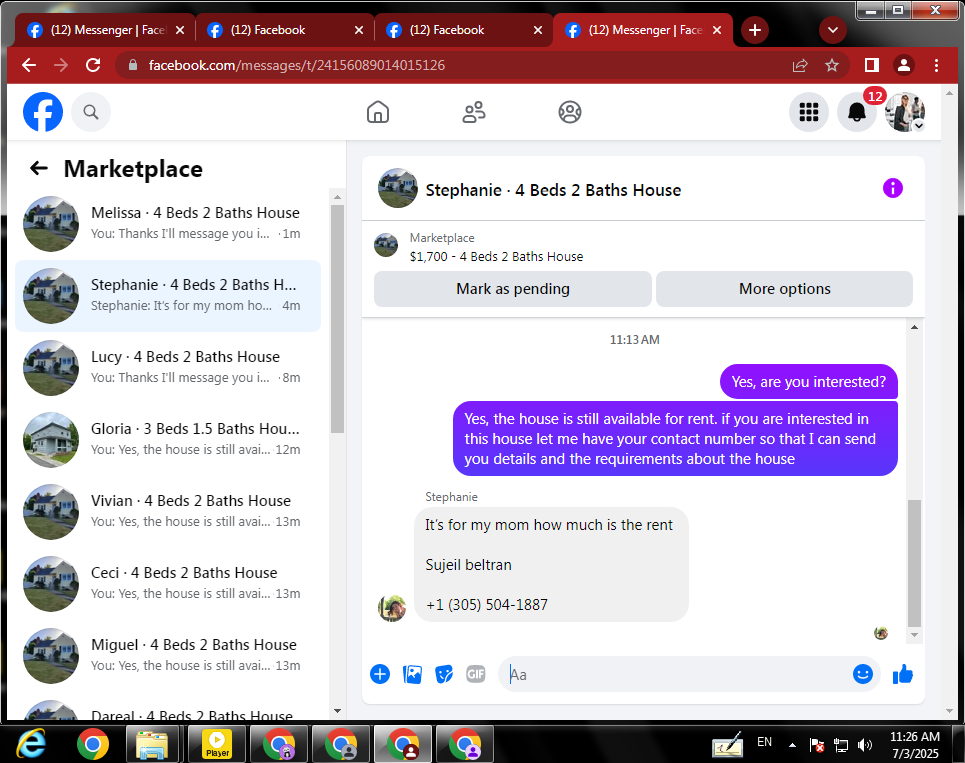This screenshot has width=965, height=763.
Task: Choose a sticker icon in composer
Action: point(444,674)
